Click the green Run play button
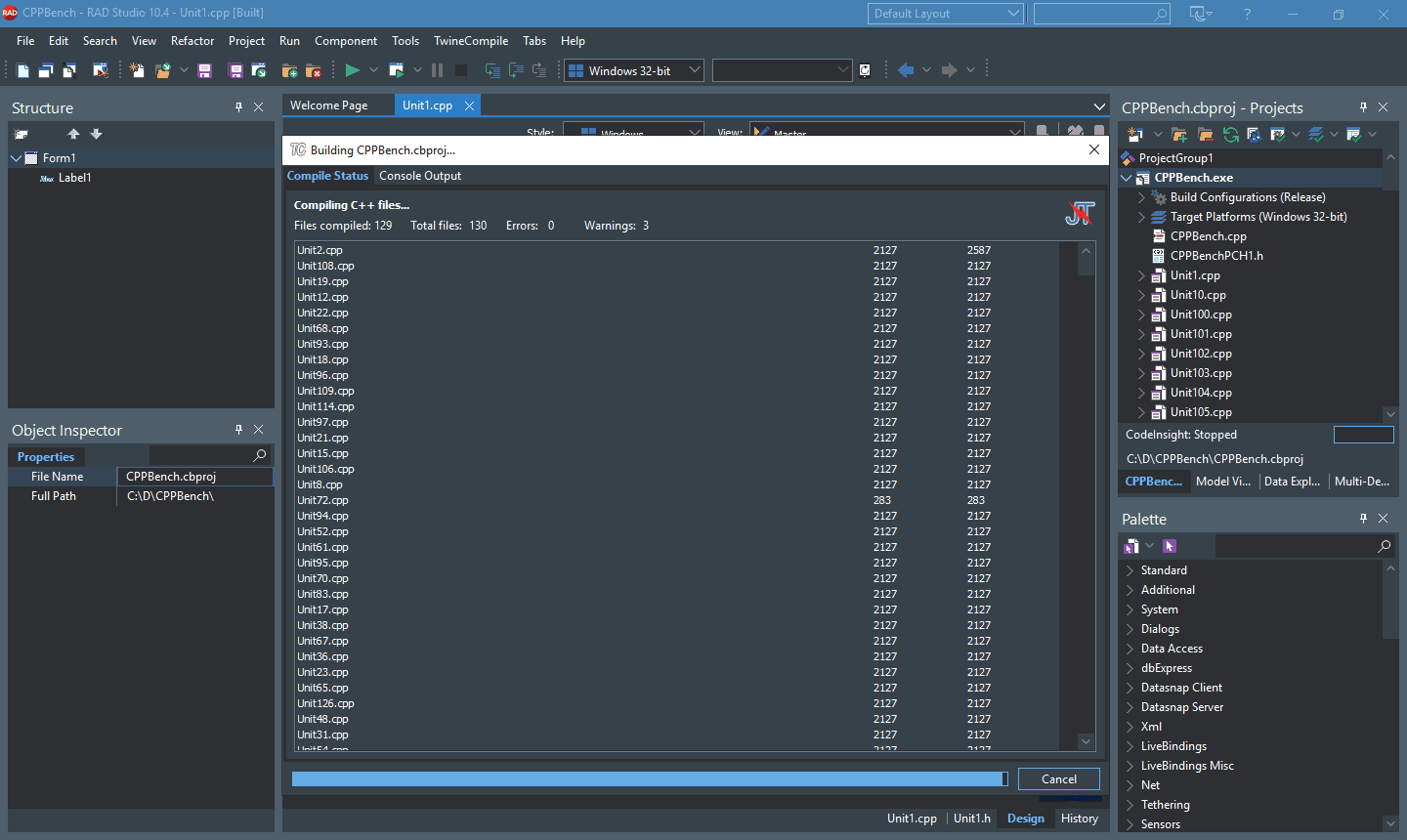The height and width of the screenshot is (840, 1407). [353, 70]
